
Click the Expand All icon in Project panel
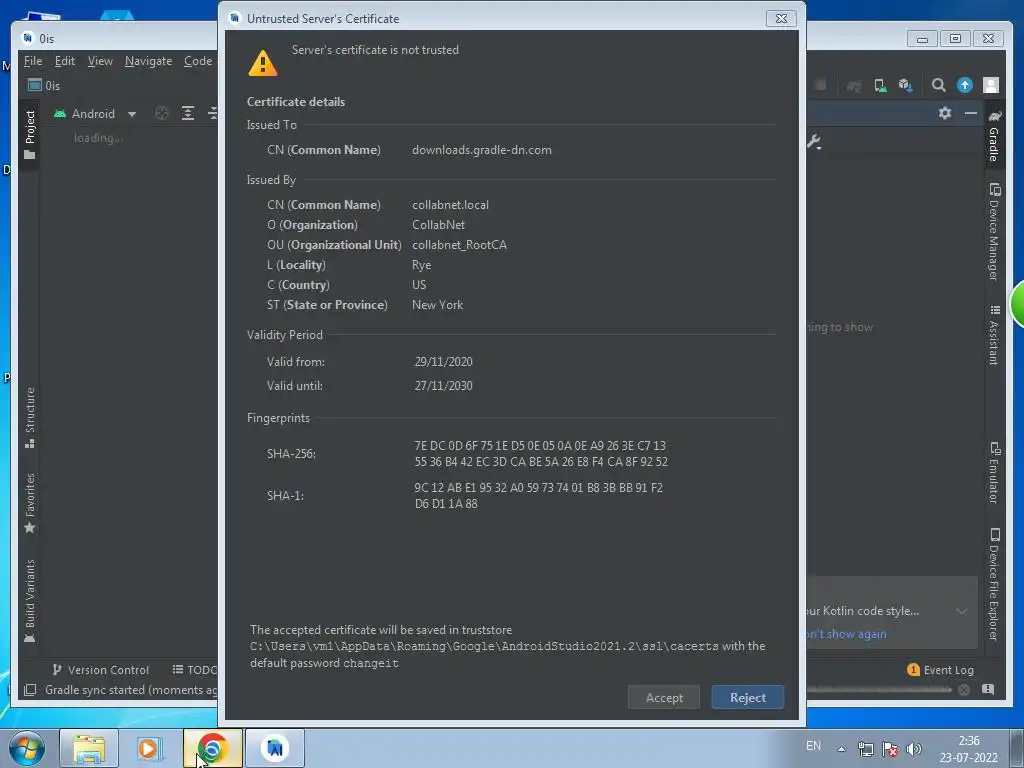pyautogui.click(x=188, y=114)
